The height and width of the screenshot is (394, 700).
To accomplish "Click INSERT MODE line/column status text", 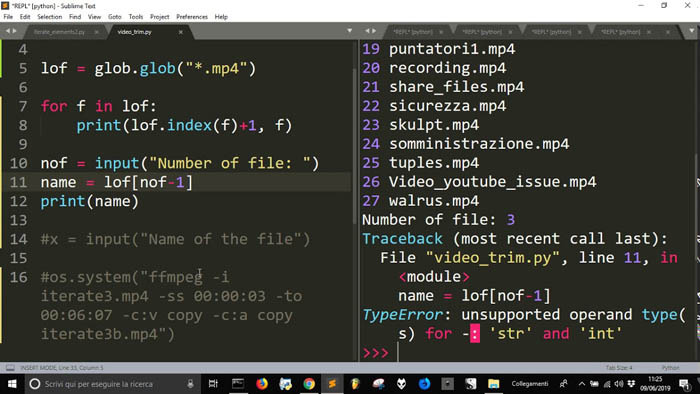I will pos(62,368).
